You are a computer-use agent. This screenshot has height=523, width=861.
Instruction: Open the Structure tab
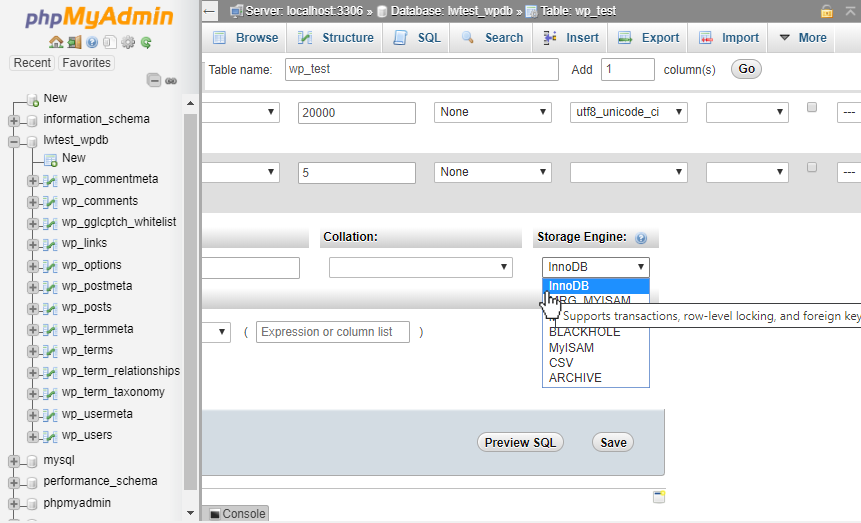(336, 38)
